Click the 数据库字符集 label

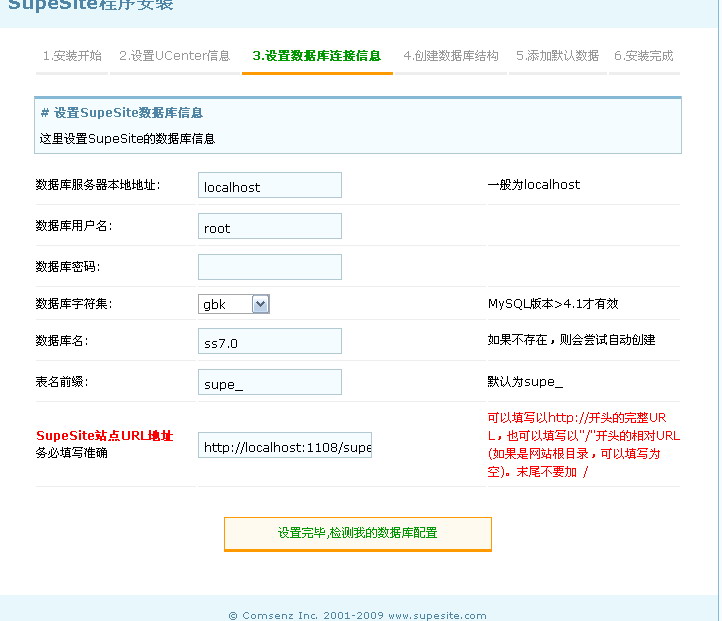(x=74, y=304)
